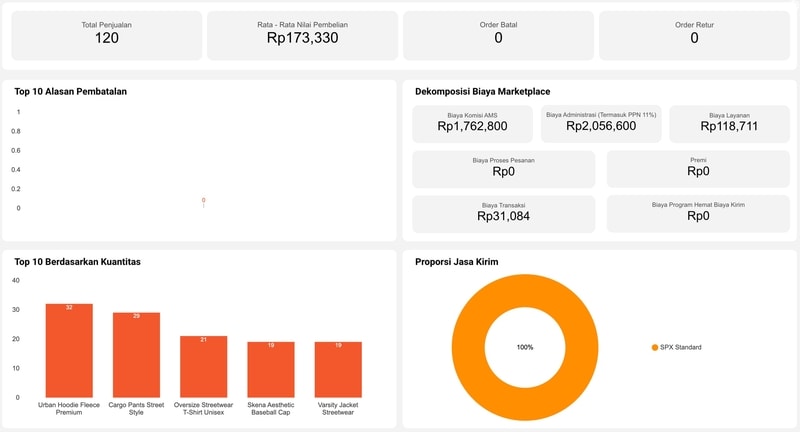The height and width of the screenshot is (432, 800).
Task: Click the SPX Standard legend color dot
Action: (655, 347)
